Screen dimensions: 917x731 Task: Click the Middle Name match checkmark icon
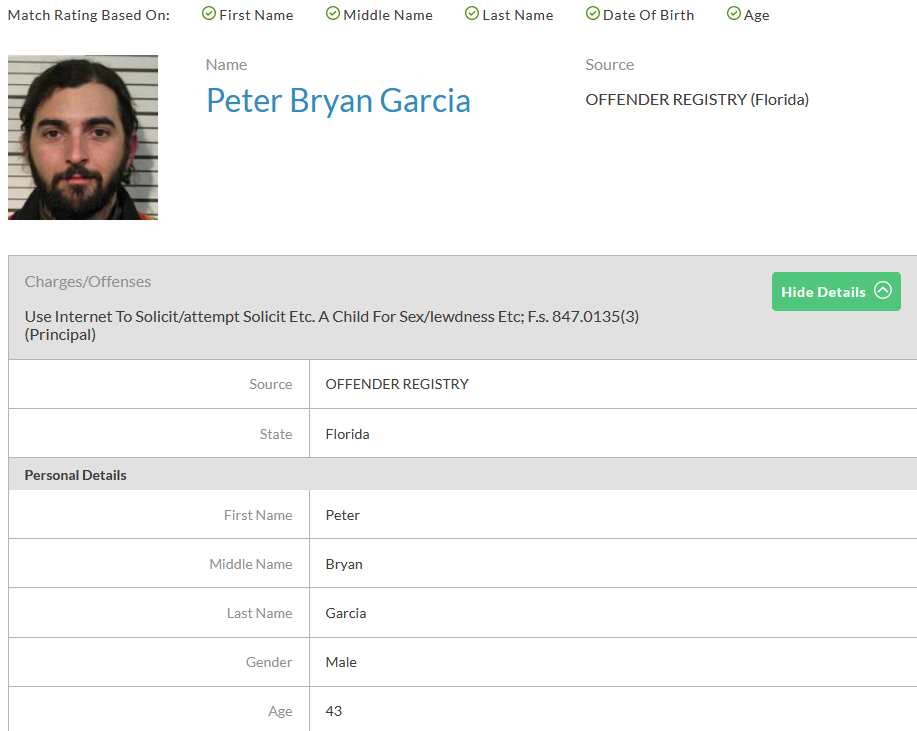tap(333, 14)
